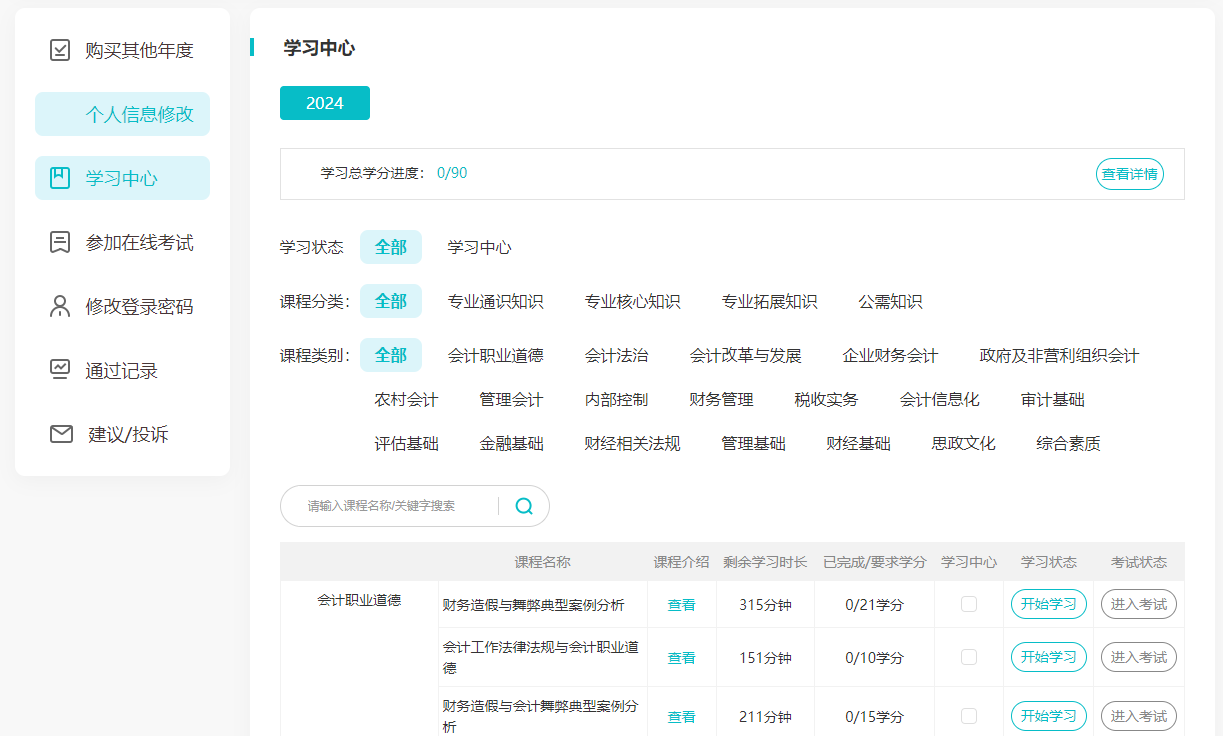Click the 通过记录 chart icon
The height and width of the screenshot is (736, 1223).
click(x=60, y=370)
